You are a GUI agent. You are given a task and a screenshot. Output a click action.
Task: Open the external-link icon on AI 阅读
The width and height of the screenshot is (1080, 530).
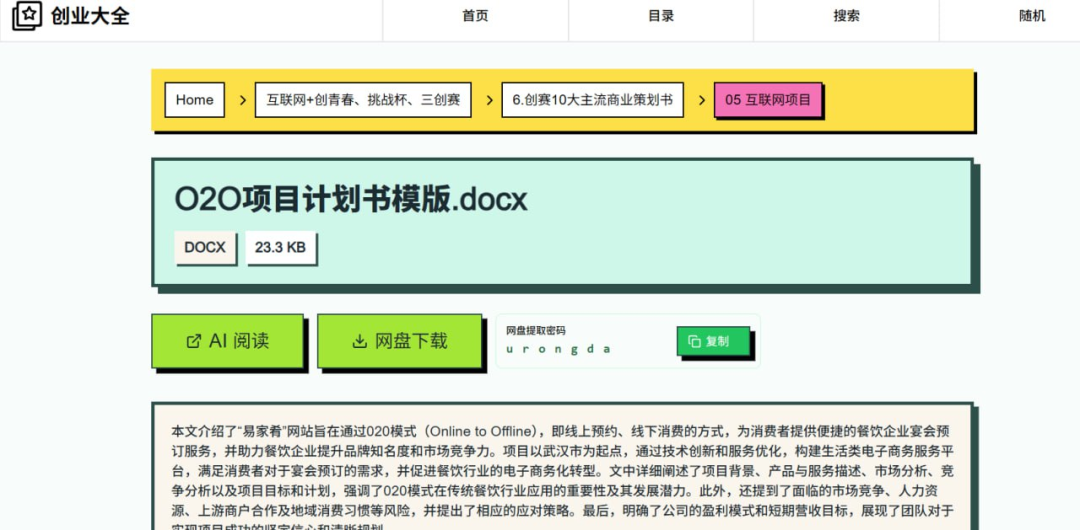(194, 341)
